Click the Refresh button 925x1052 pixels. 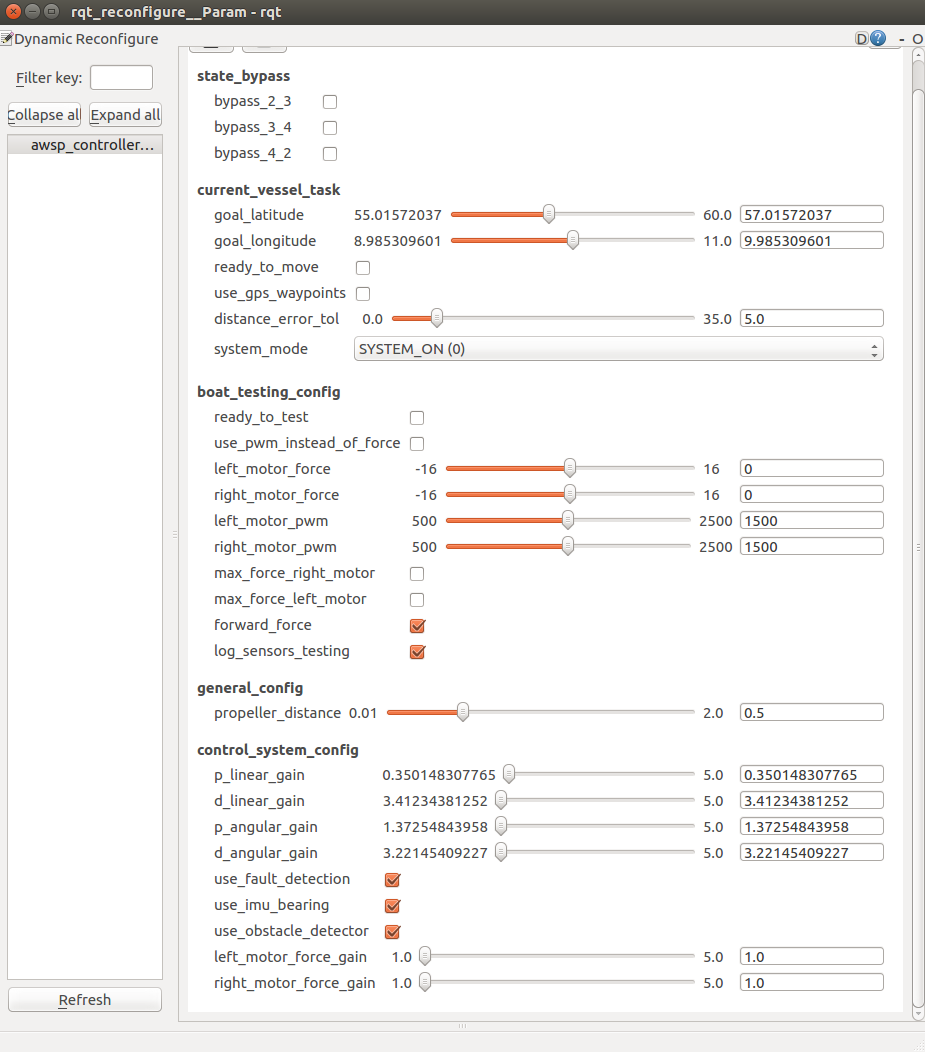pyautogui.click(x=85, y=1000)
